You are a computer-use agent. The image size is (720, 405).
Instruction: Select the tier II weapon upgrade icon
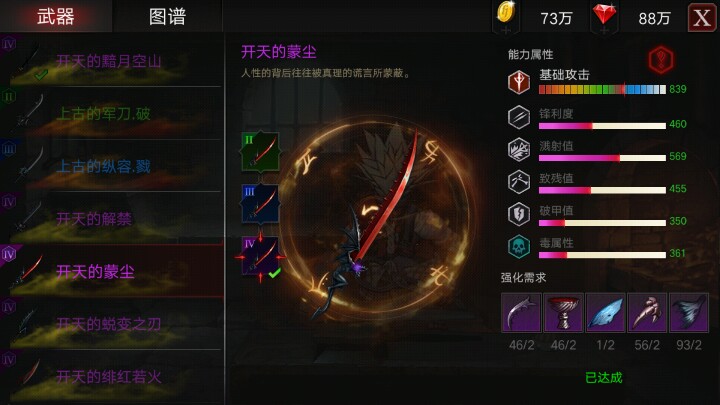[x=260, y=151]
